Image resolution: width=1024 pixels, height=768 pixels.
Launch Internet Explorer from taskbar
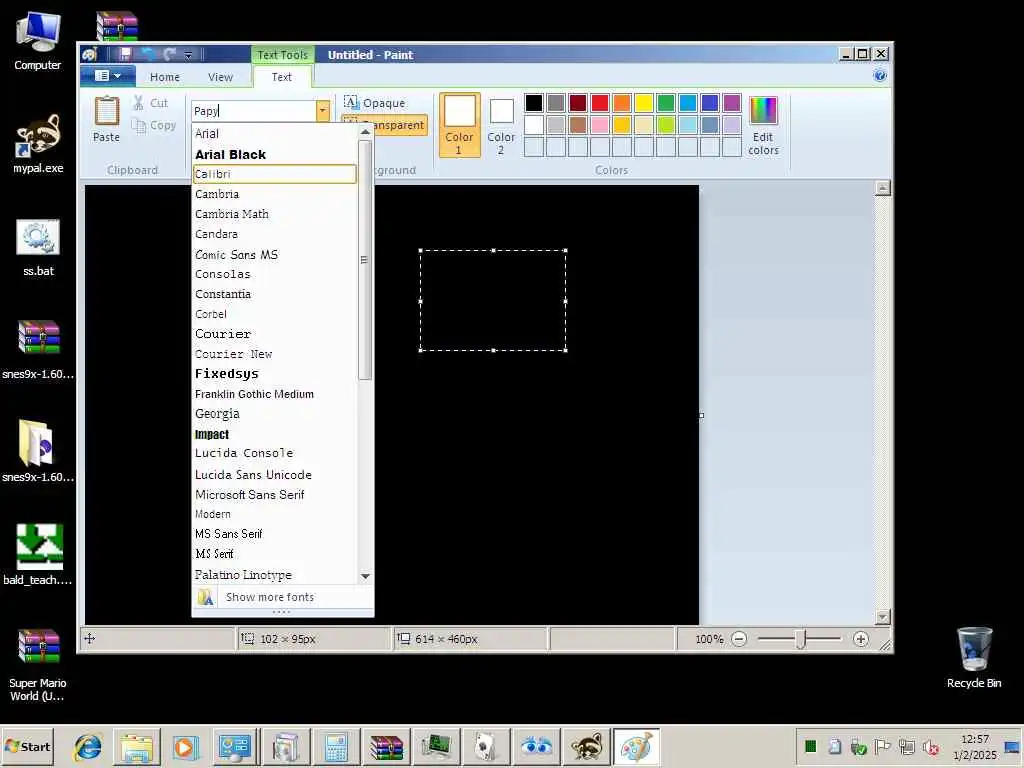[87, 746]
